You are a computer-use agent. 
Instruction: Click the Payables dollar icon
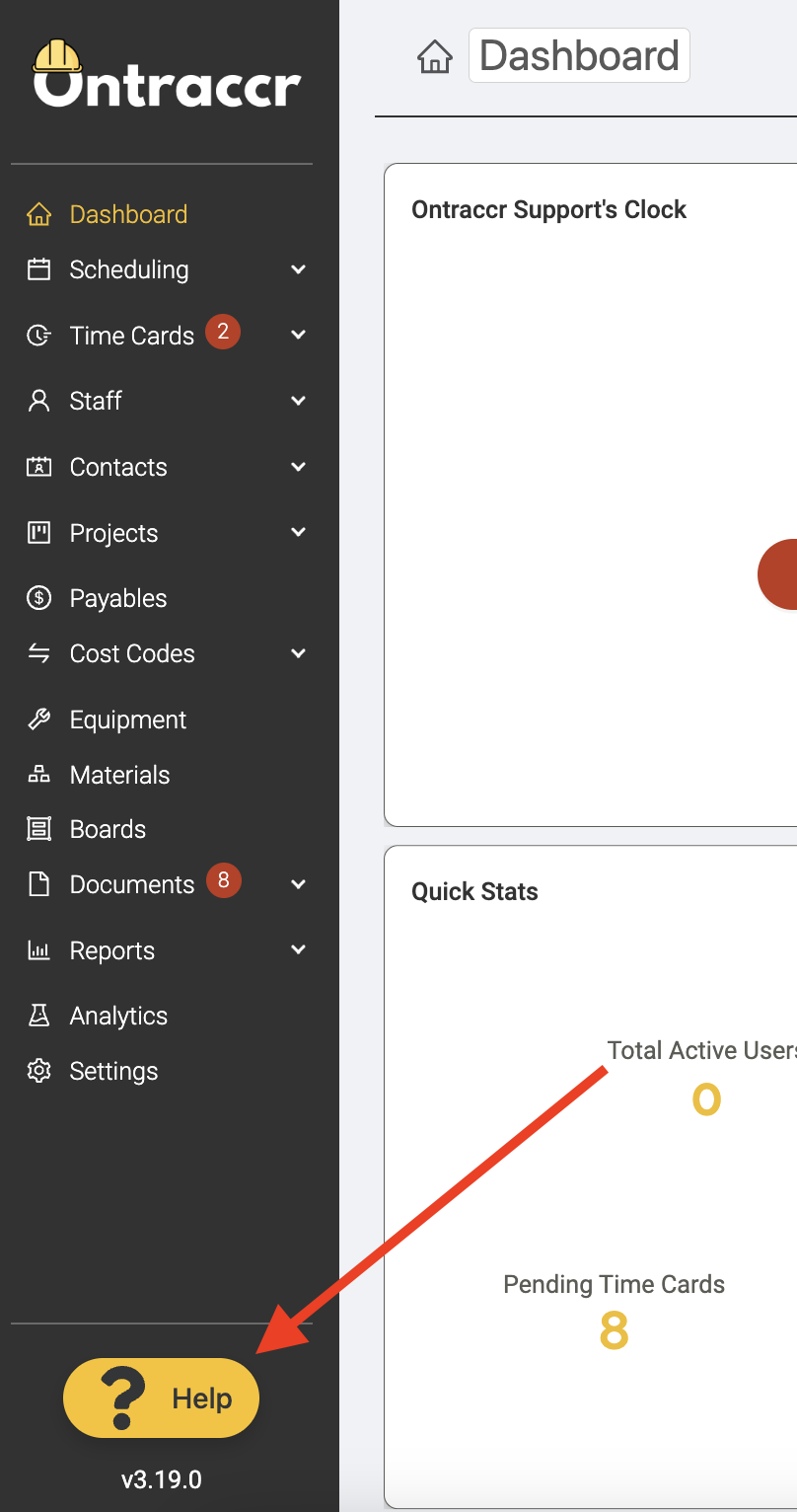pyautogui.click(x=38, y=598)
